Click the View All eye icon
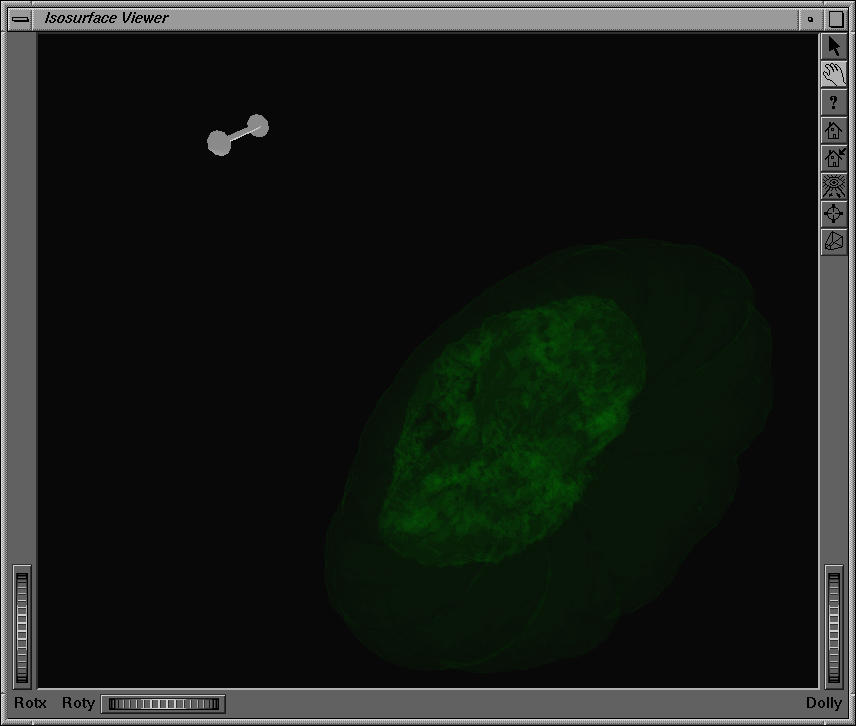The image size is (856, 726). tap(834, 186)
